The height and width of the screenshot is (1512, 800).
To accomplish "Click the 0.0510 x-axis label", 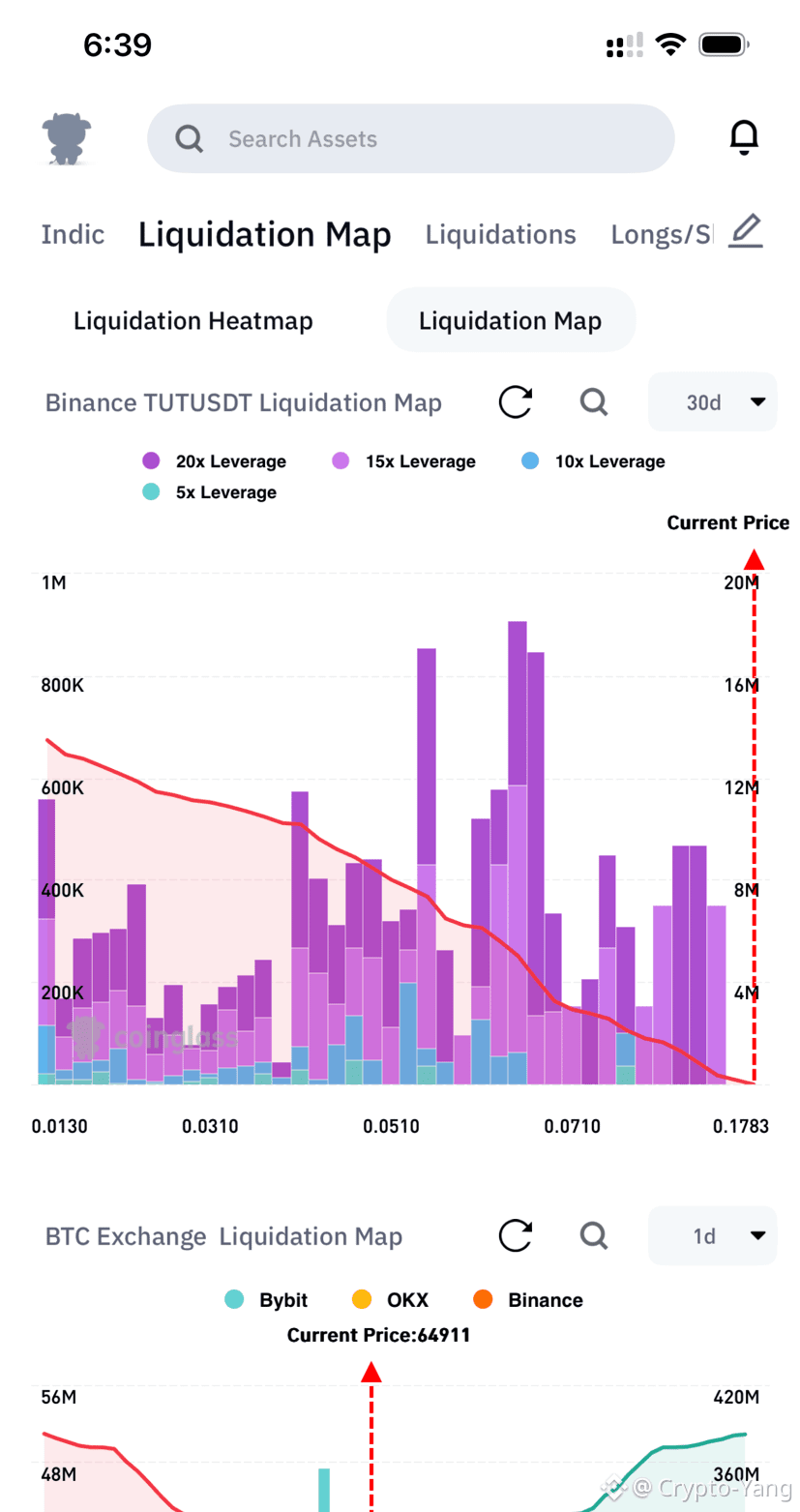I will [392, 1126].
